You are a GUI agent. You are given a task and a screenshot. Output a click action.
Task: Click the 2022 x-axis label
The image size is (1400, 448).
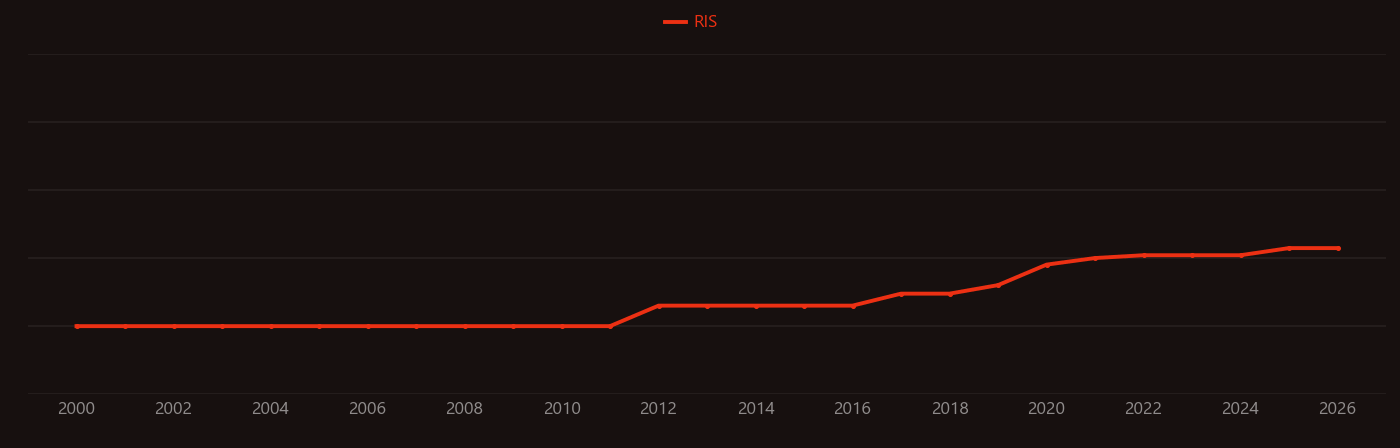tap(1144, 409)
